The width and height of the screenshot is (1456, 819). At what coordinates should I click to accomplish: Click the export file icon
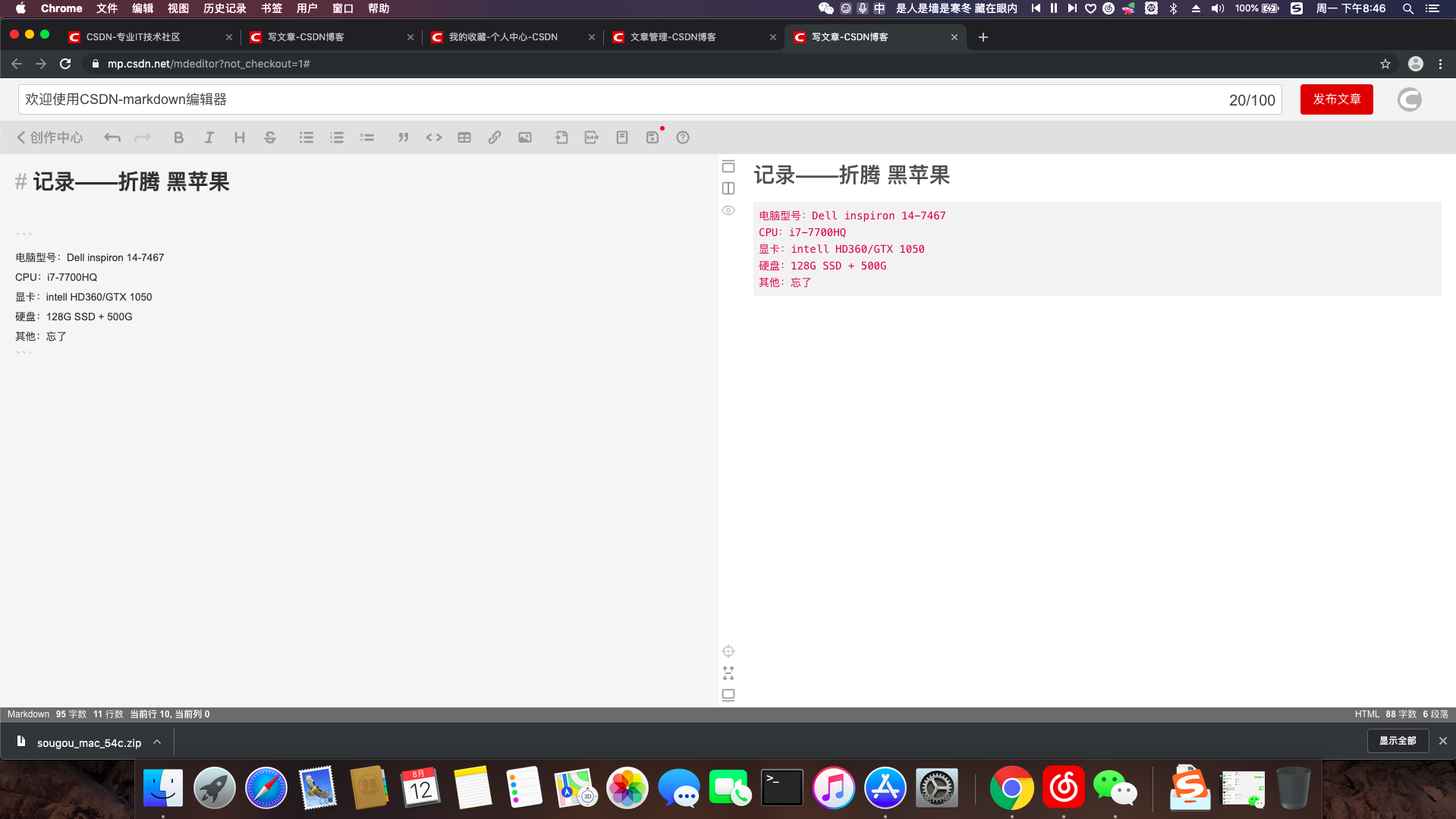[x=591, y=137]
